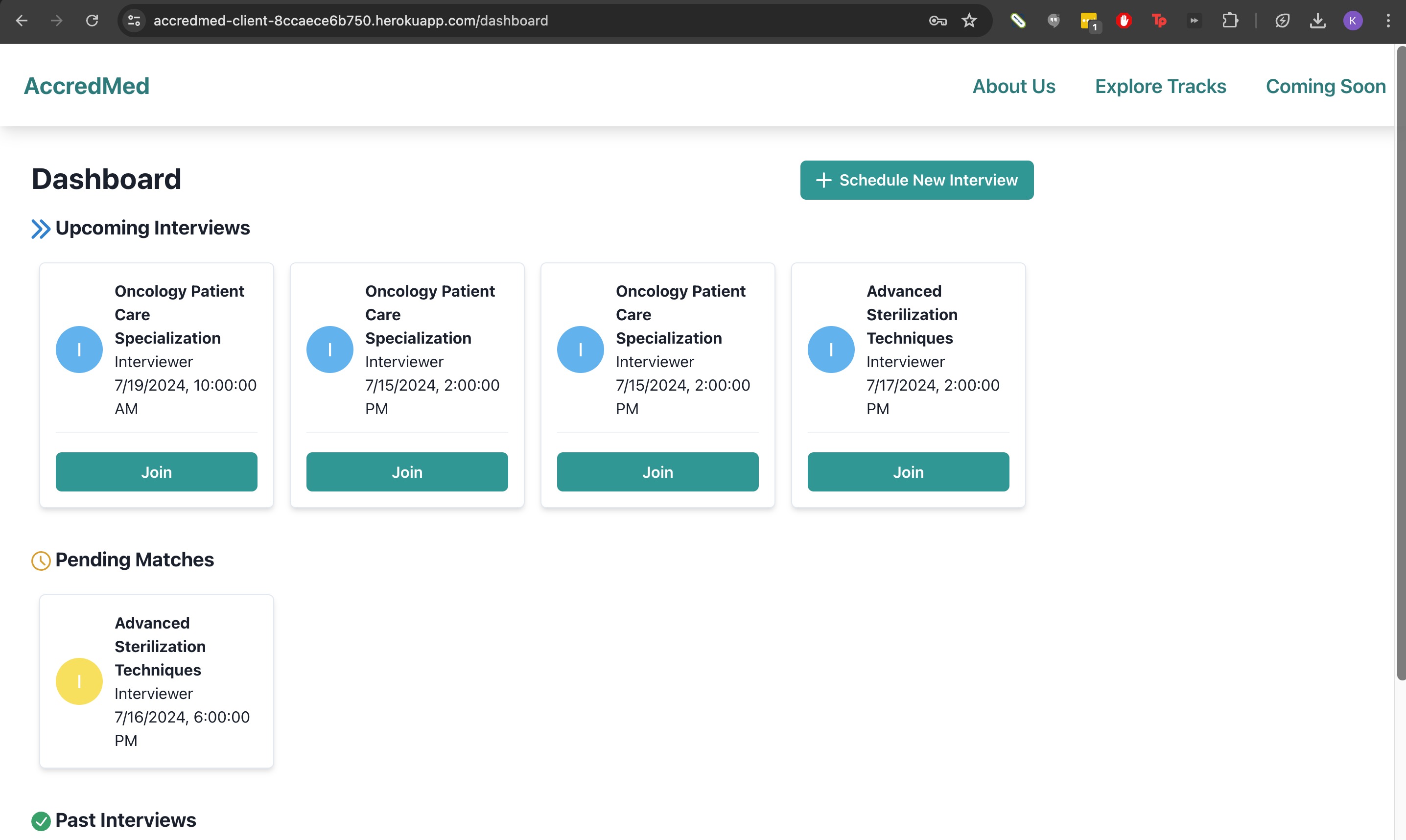
Task: Reload the dashboard page
Action: pos(92,21)
